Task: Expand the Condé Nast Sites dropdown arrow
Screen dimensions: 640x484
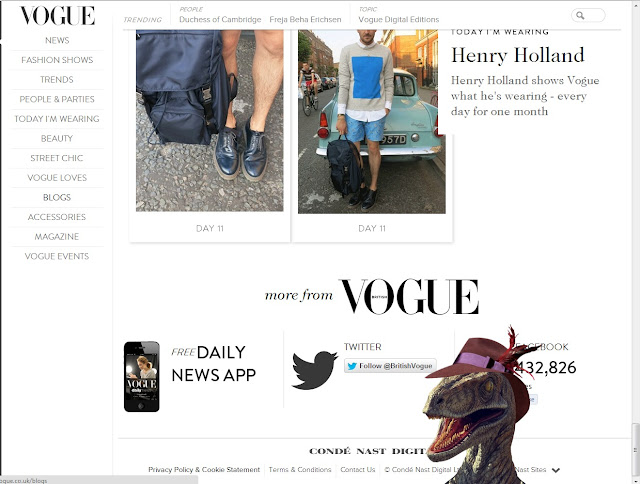Action: click(x=556, y=470)
